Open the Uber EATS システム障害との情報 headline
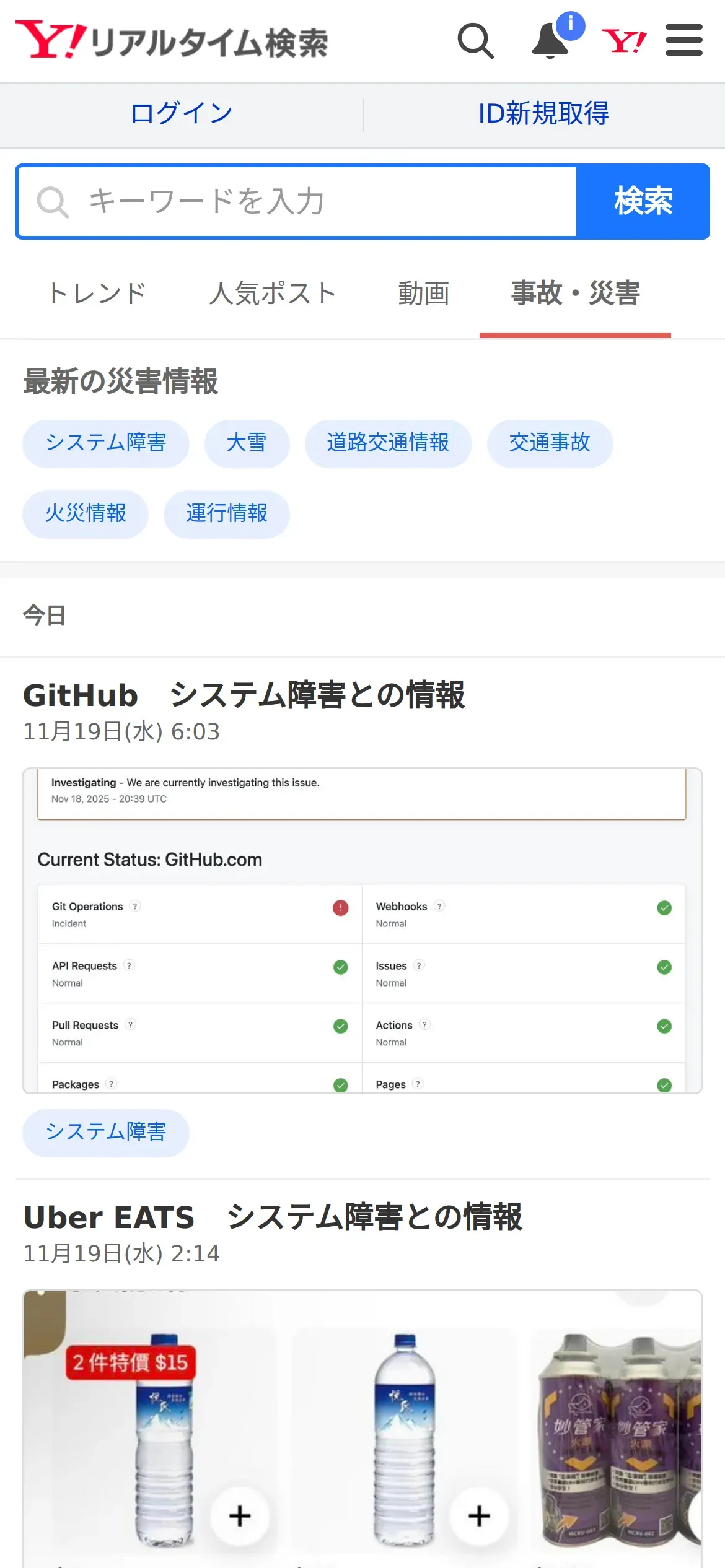This screenshot has width=725, height=1568. [273, 1217]
